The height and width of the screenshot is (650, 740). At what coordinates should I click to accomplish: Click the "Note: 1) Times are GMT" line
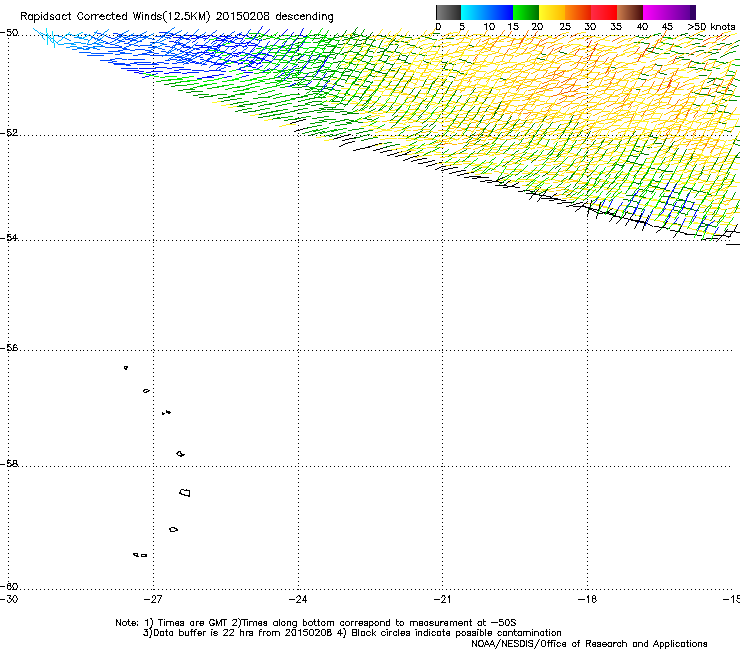click(316, 623)
